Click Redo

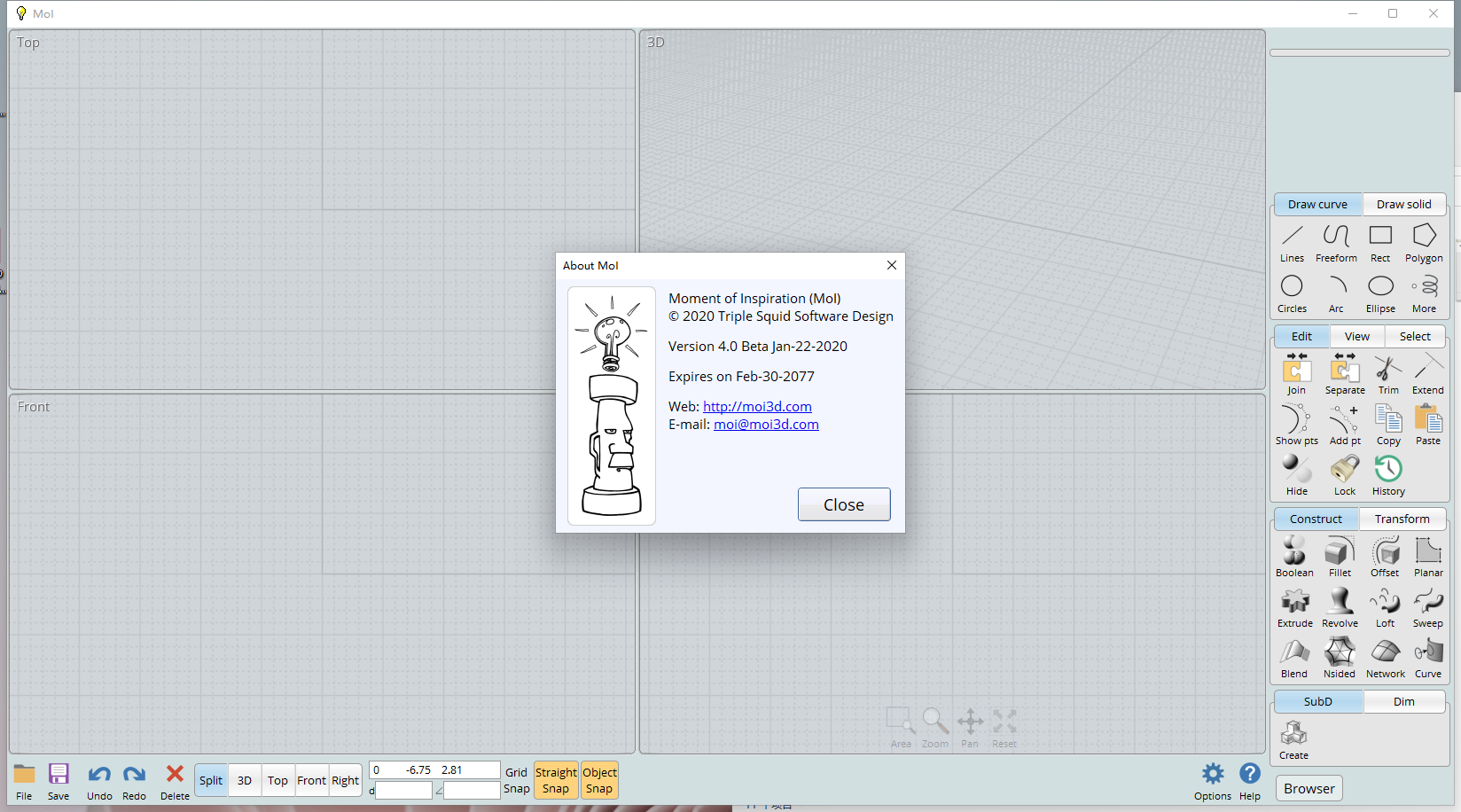134,781
